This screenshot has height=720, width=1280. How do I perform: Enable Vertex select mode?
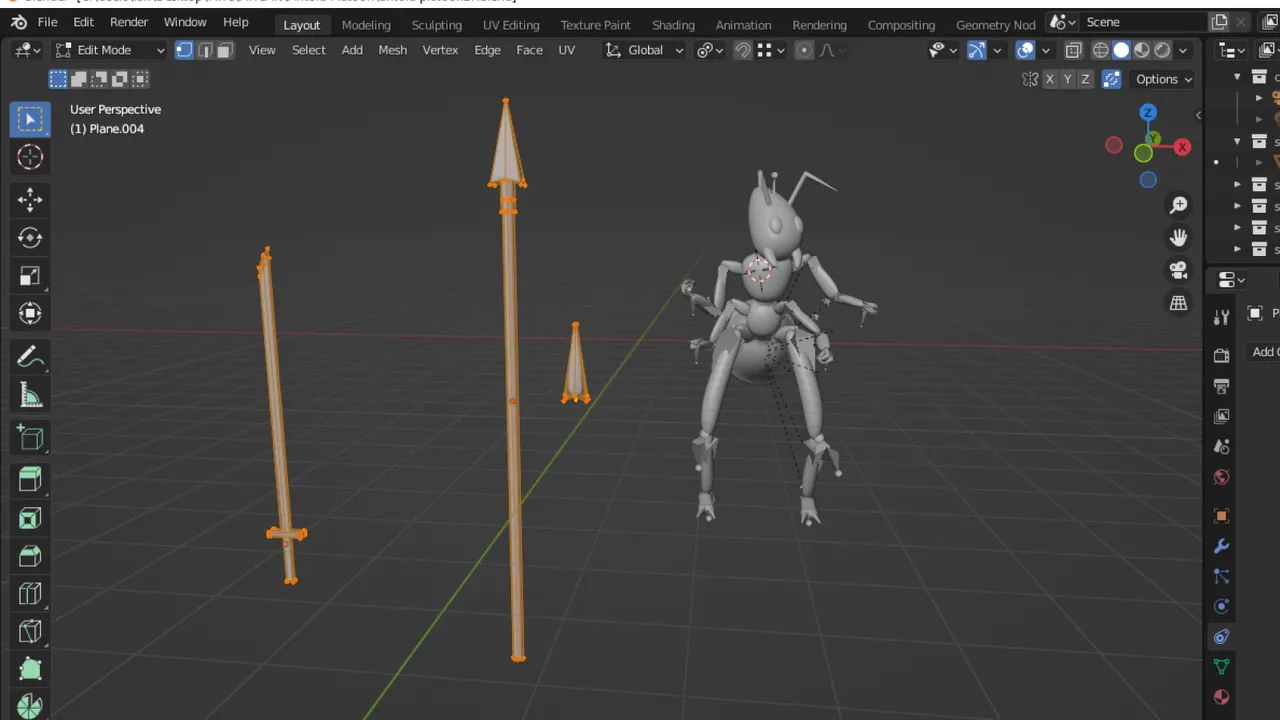184,50
